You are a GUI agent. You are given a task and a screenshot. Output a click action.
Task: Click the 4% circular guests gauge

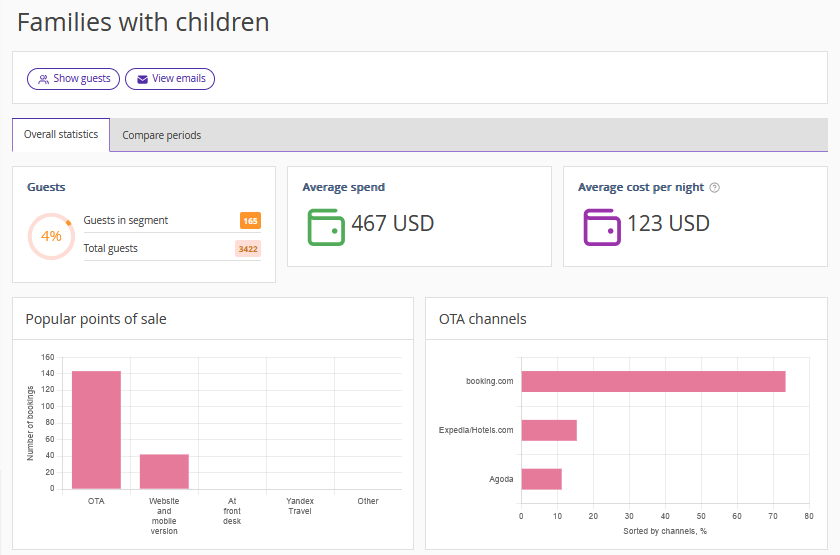[51, 236]
